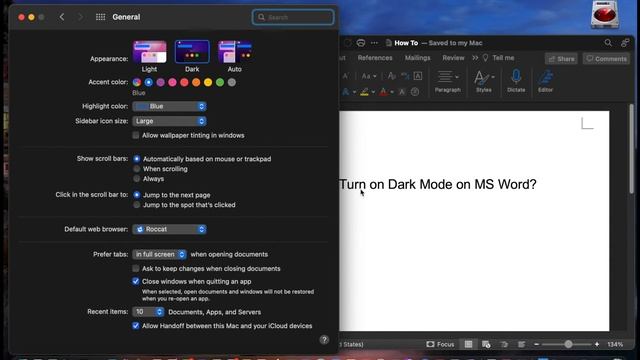Expand hidden ribbon tabs with double chevron

pos(475,58)
